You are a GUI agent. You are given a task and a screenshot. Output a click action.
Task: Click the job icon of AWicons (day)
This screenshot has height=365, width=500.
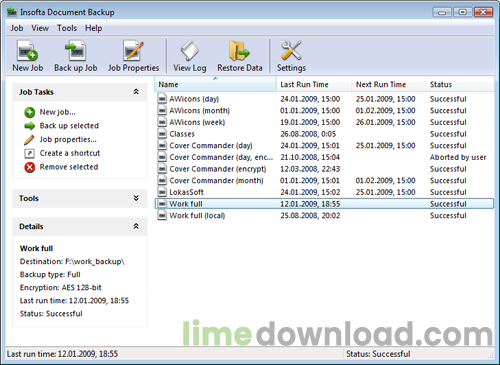(162, 99)
